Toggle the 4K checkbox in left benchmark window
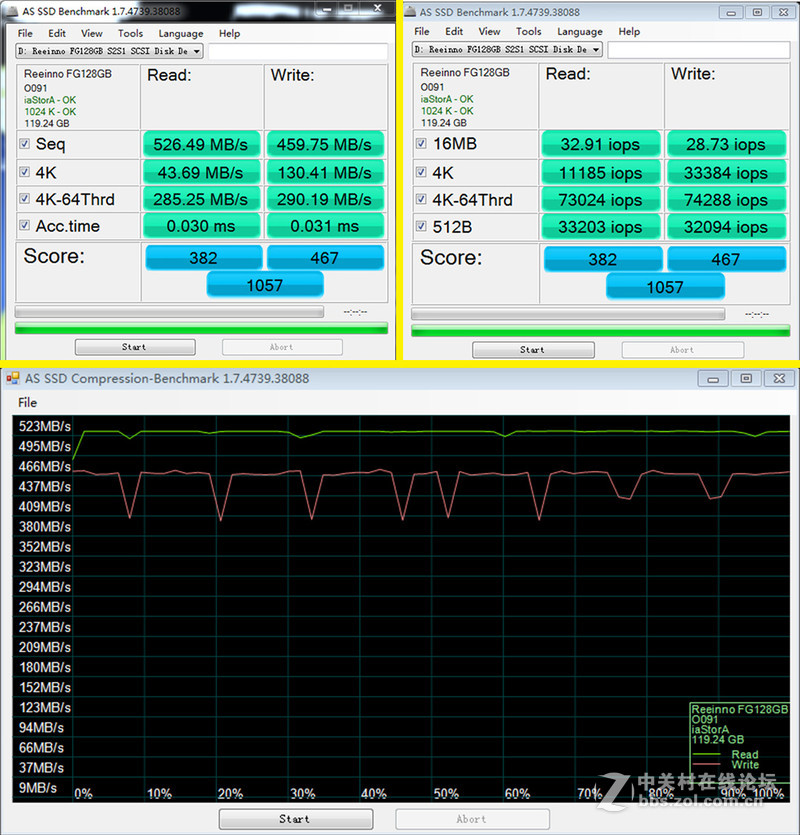Image resolution: width=800 pixels, height=835 pixels. (24, 171)
